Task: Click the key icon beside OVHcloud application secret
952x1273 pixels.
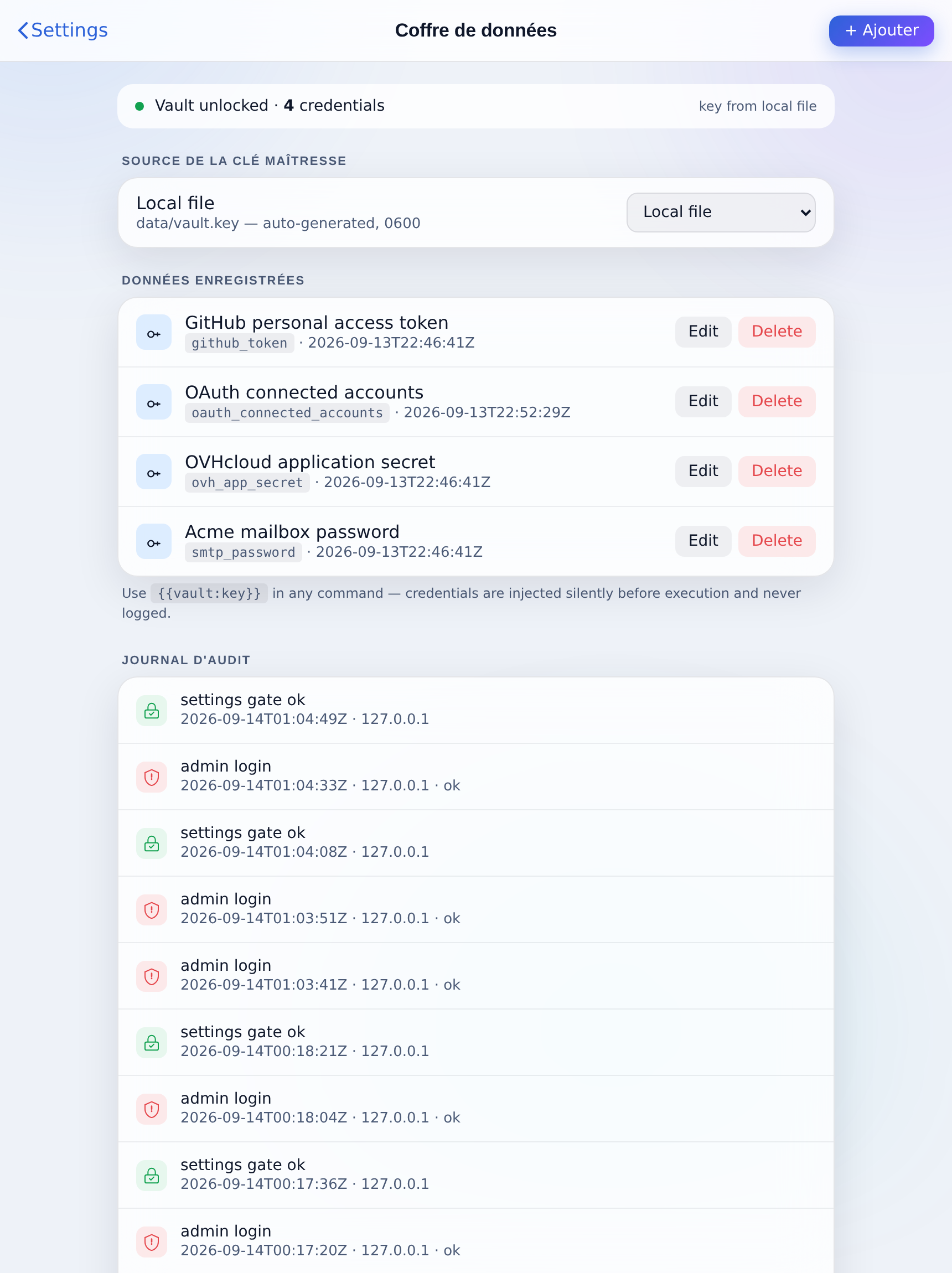Action: 154,472
